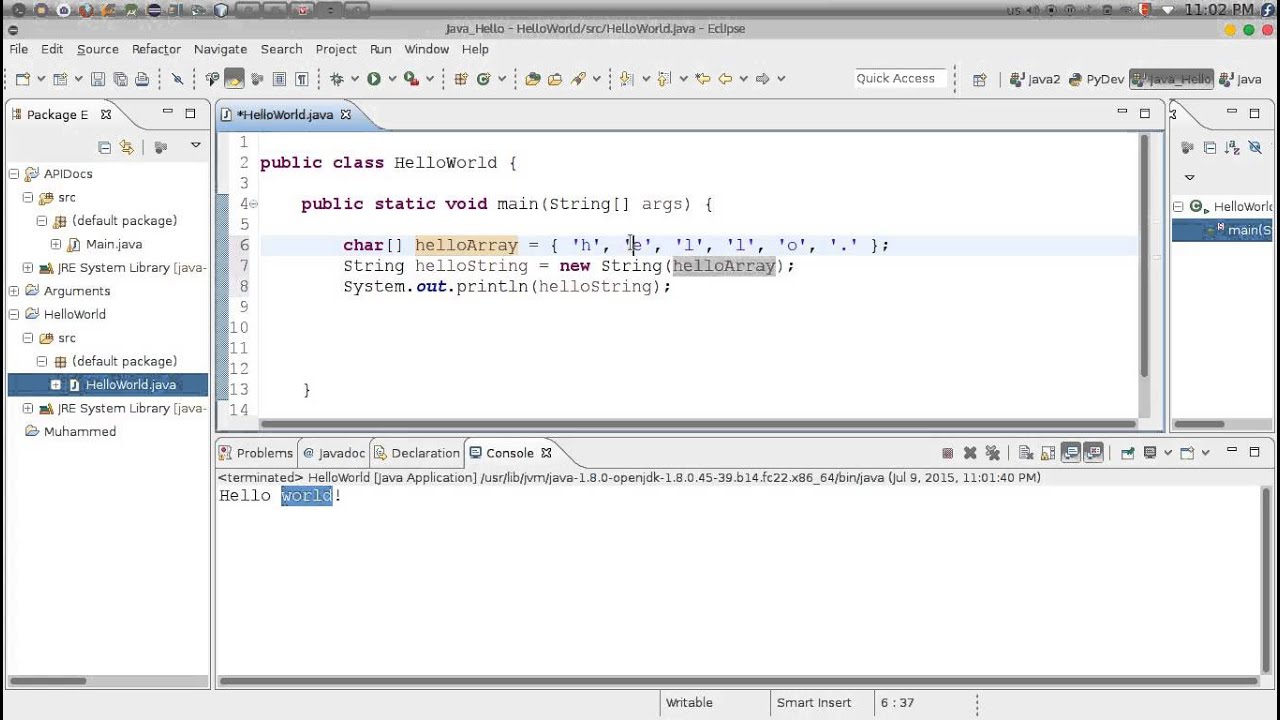Expand Main.java in the tree

(56, 244)
